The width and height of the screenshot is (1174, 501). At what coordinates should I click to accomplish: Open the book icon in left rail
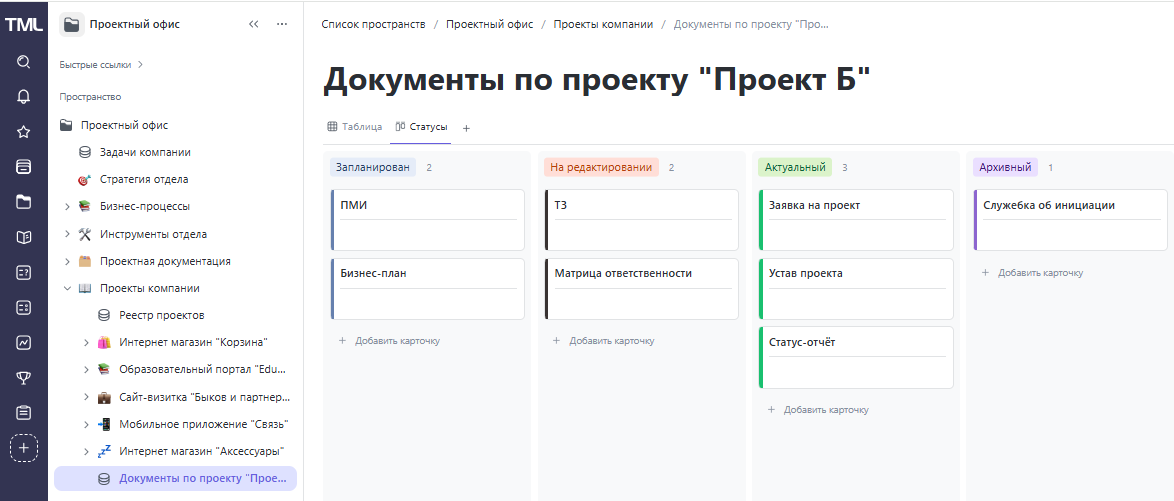23,237
